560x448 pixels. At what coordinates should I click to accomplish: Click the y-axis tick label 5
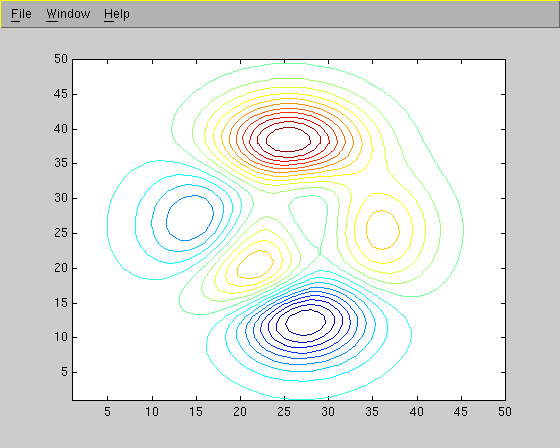point(64,372)
